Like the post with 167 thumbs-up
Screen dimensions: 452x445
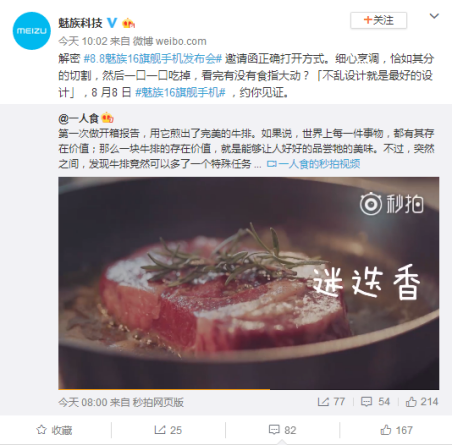396,430
